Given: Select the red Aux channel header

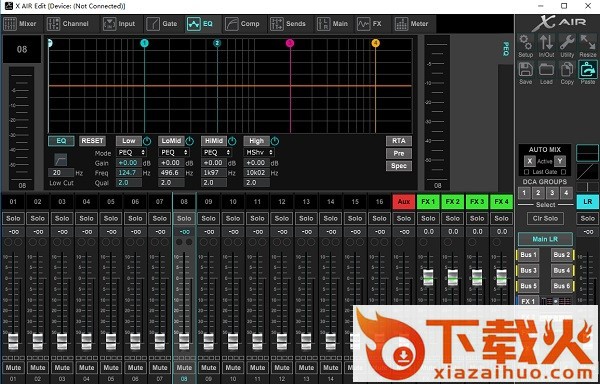Looking at the screenshot, I should [x=404, y=202].
